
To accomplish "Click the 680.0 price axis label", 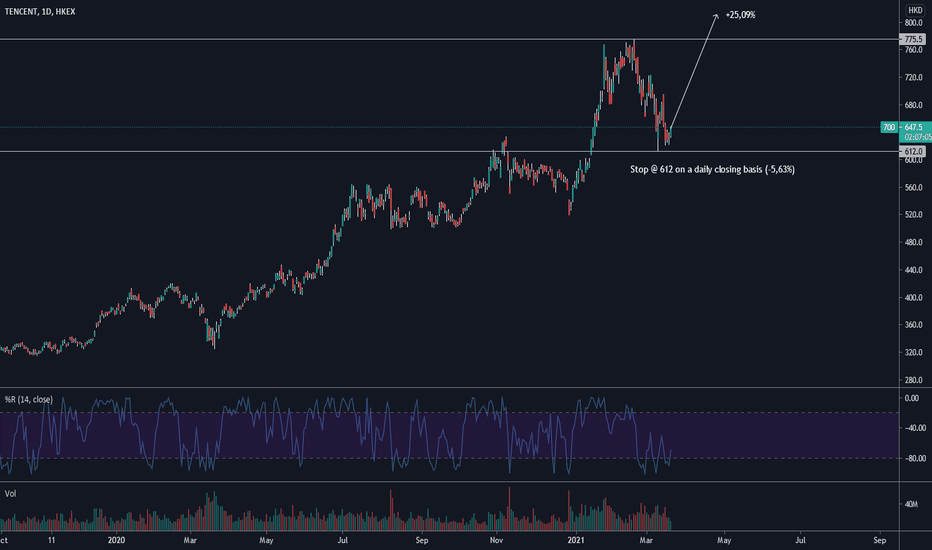I will (x=914, y=105).
